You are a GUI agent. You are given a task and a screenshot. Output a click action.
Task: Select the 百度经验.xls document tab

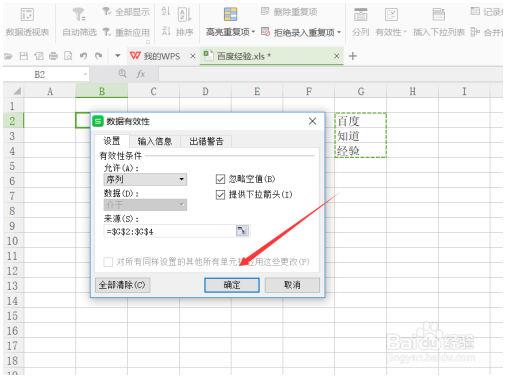tap(243, 56)
